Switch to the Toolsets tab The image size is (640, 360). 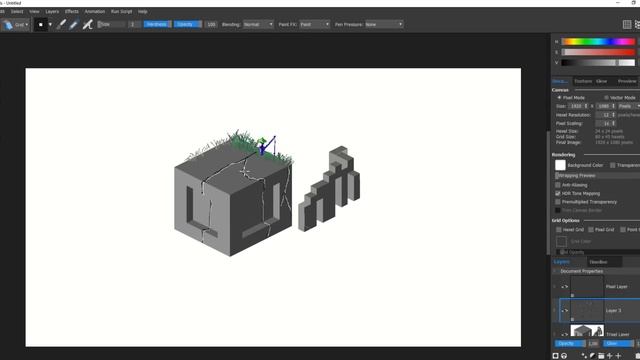click(x=583, y=81)
